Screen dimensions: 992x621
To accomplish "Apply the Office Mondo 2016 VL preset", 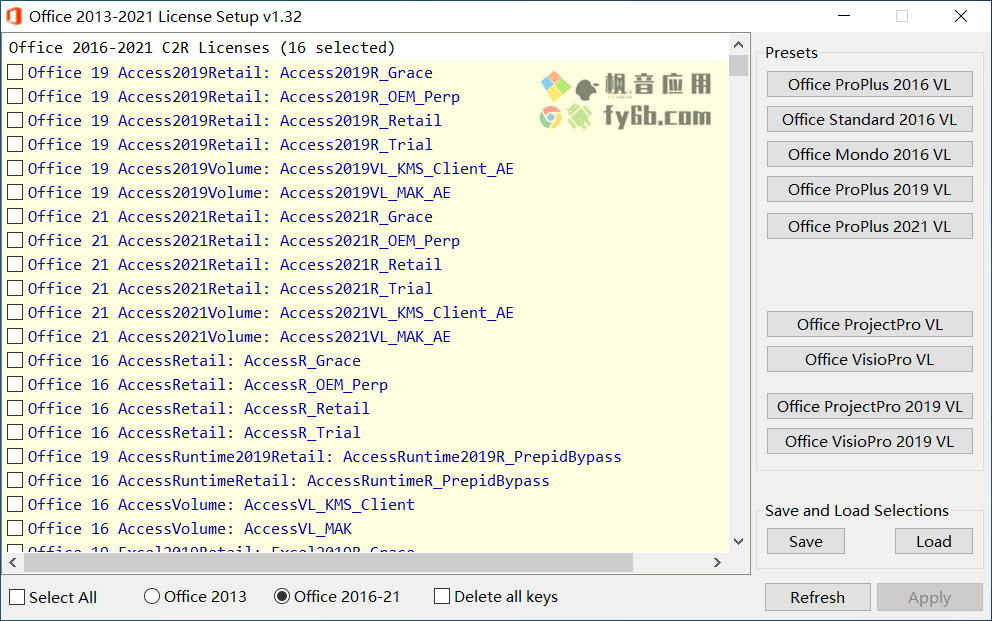I will tap(869, 154).
